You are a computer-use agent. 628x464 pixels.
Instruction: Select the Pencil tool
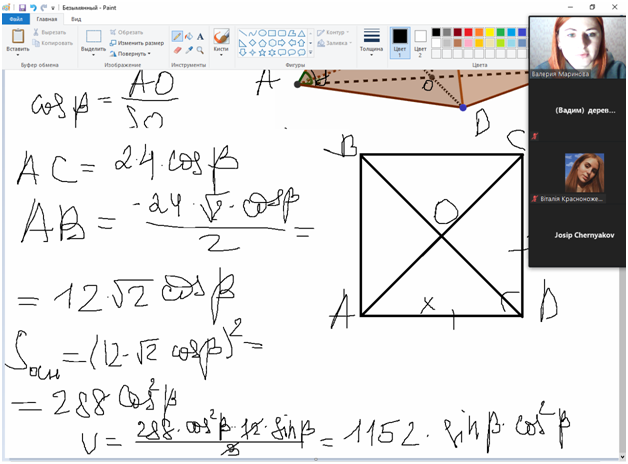[177, 36]
